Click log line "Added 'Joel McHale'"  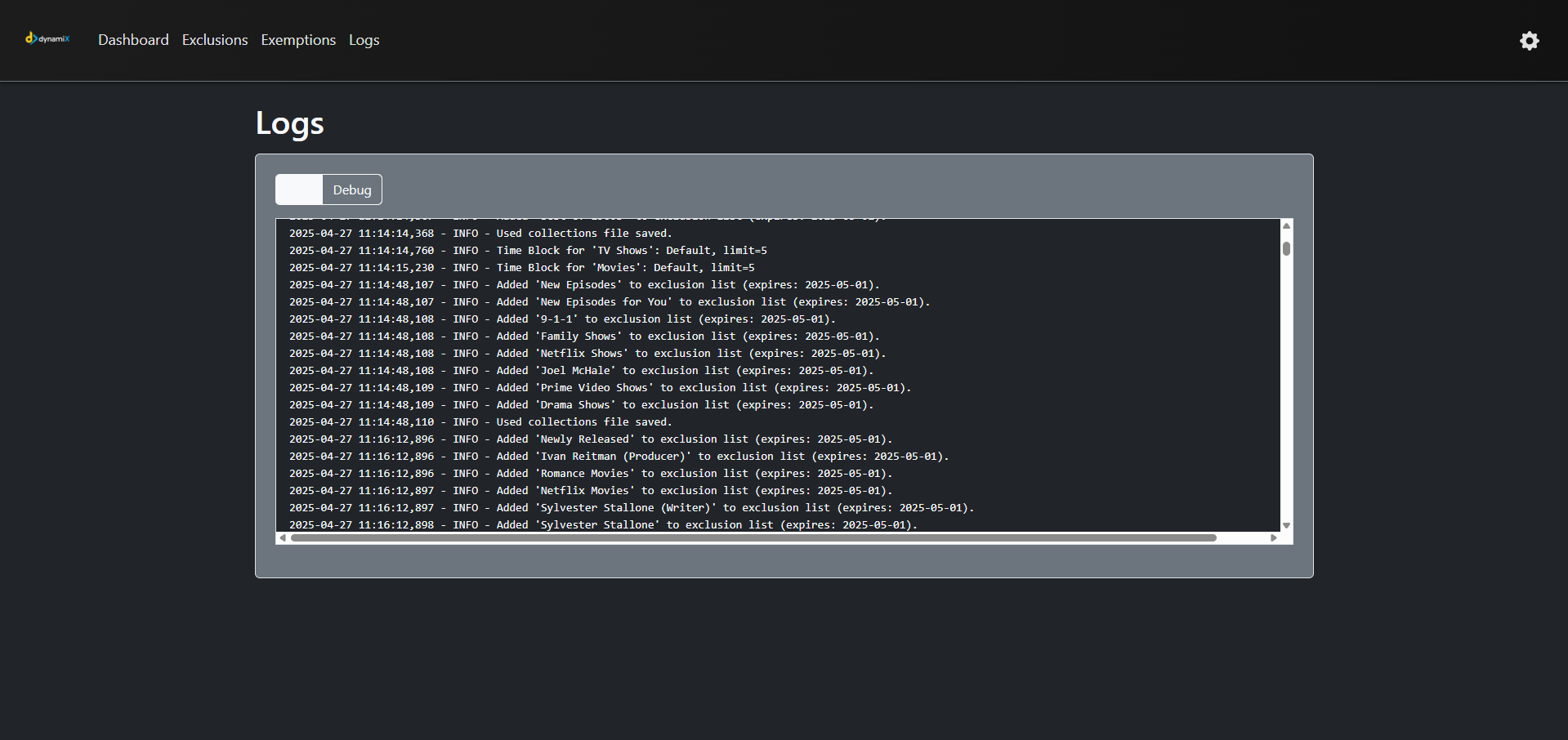(581, 371)
